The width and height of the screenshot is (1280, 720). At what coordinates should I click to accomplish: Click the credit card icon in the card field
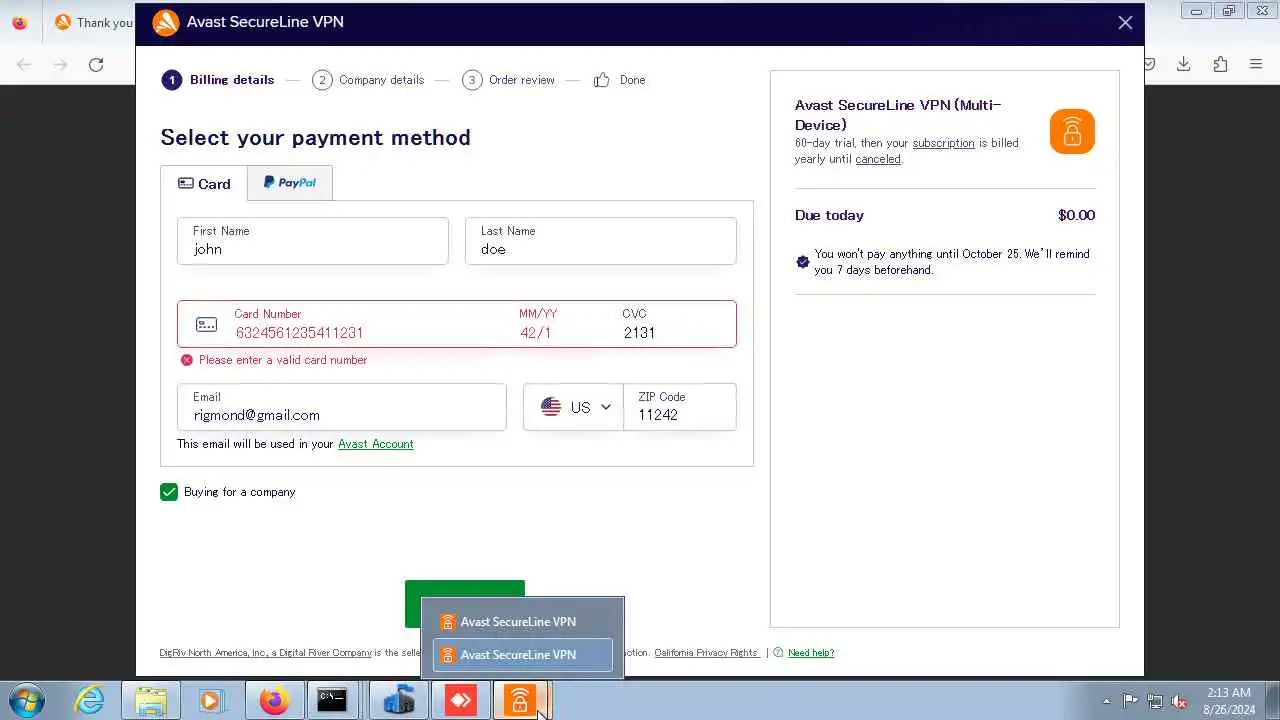pos(206,324)
